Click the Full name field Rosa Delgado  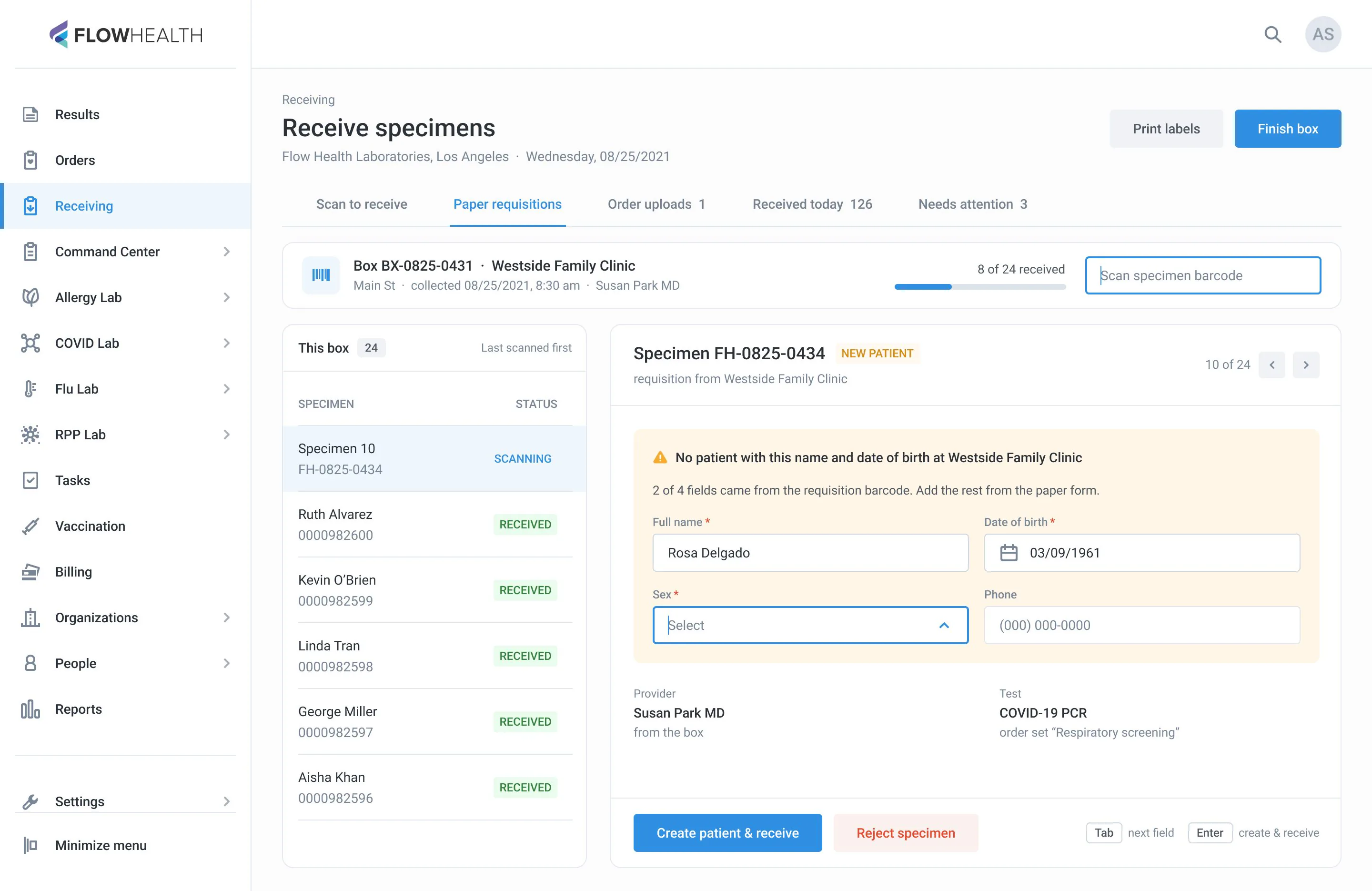coord(810,553)
